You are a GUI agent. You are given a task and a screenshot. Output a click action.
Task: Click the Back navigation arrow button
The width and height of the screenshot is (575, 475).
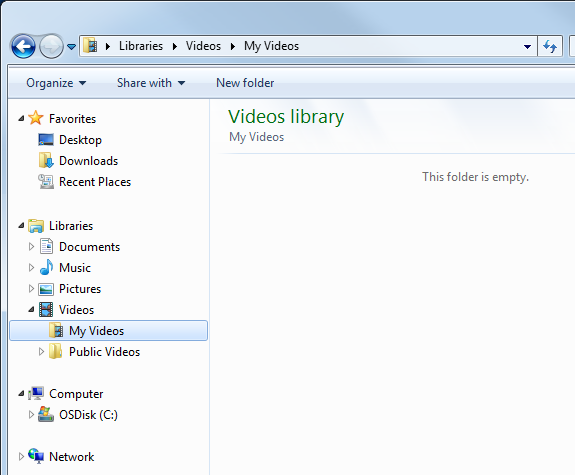[23, 46]
